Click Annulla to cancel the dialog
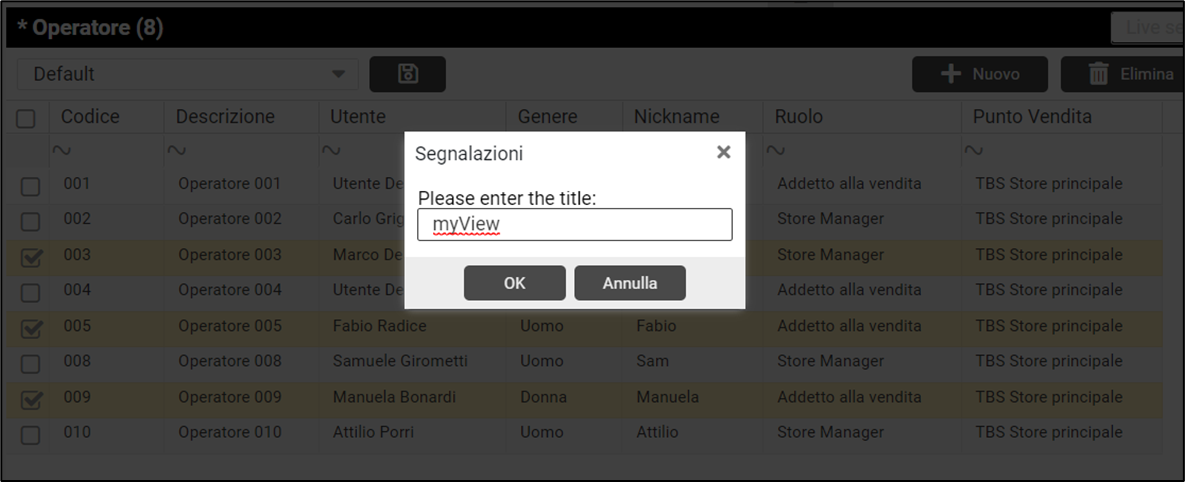 (x=629, y=283)
